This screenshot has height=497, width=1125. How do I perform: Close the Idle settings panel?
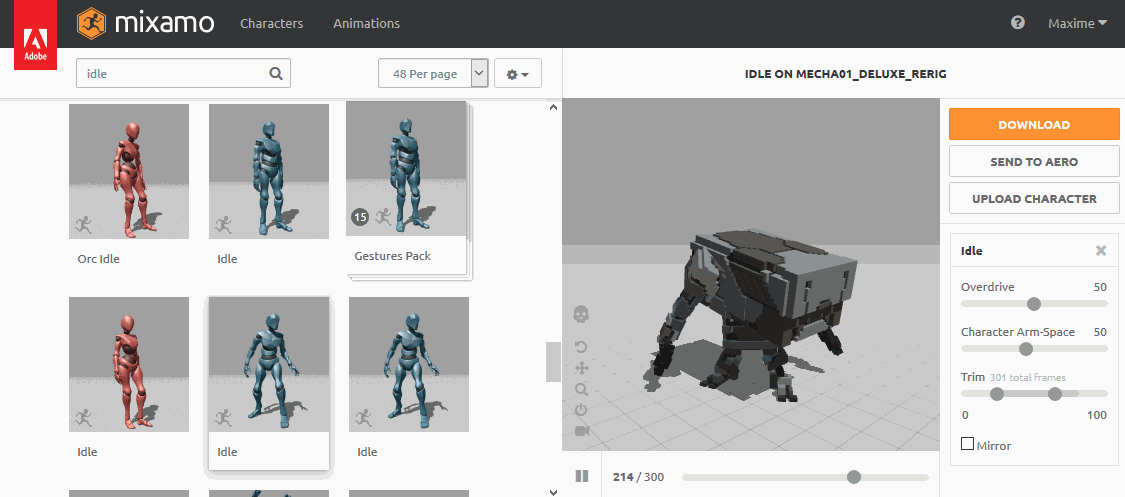tap(1101, 250)
